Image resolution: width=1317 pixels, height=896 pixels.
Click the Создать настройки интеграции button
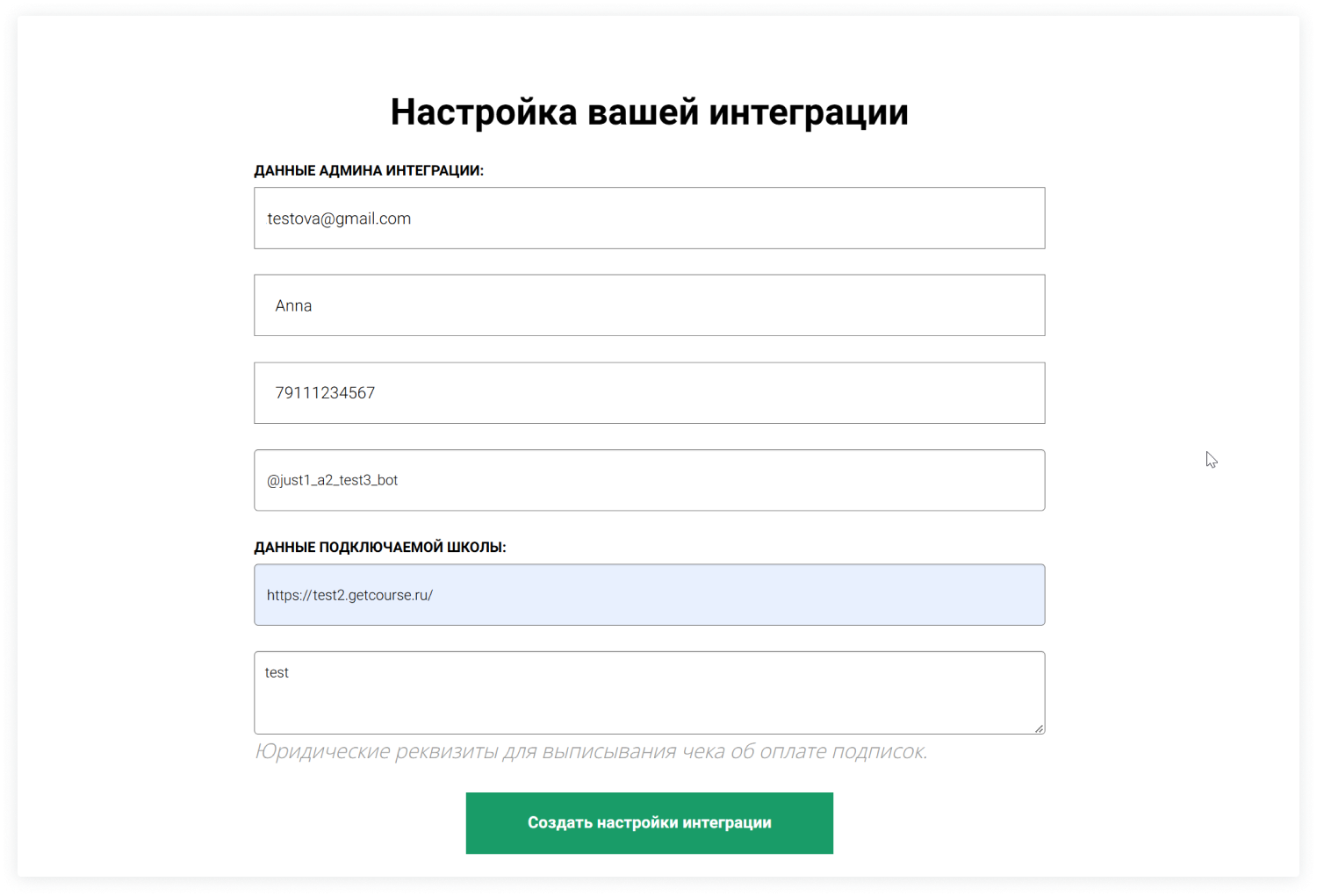pos(650,823)
